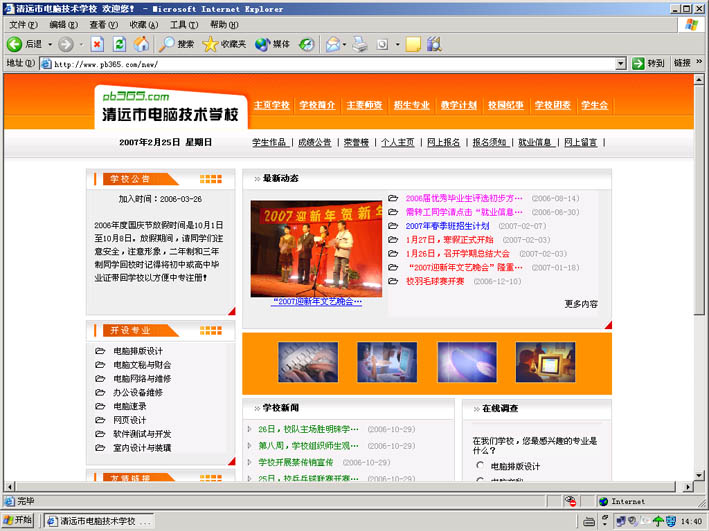The width and height of the screenshot is (709, 531).
Task: Click the 主页学校 navigation tab
Action: (x=271, y=105)
